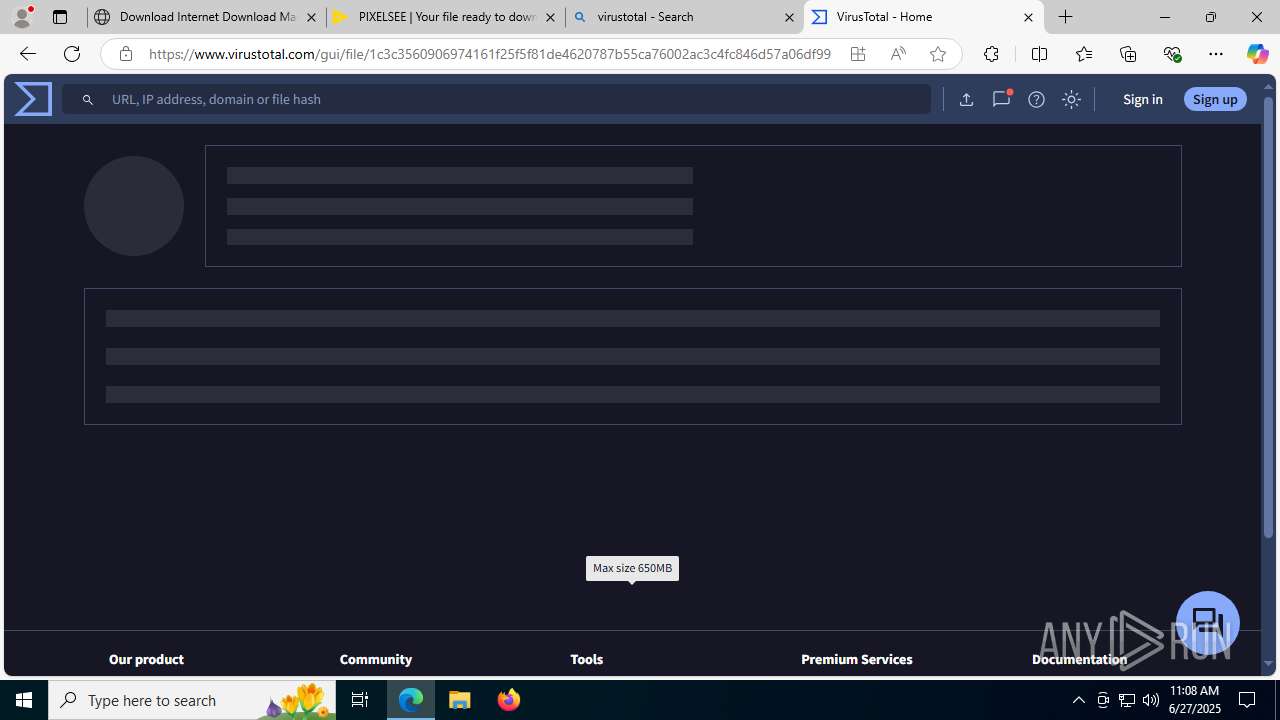
Task: Click the browser profile avatar icon
Action: coord(22,17)
